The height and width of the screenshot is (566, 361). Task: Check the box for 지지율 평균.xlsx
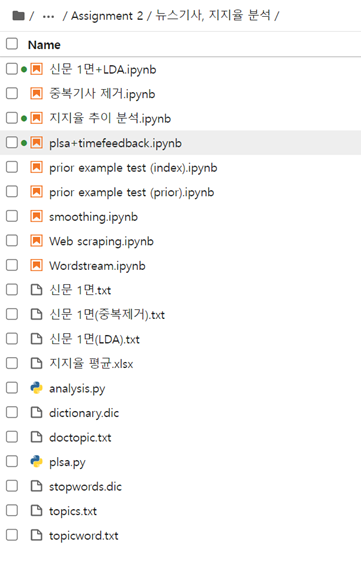pyautogui.click(x=12, y=363)
